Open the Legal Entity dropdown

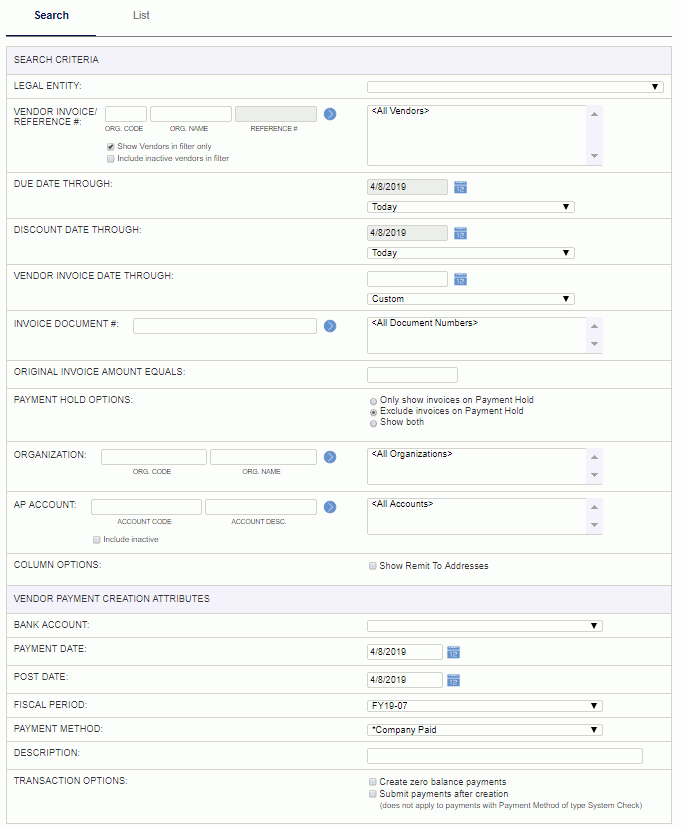[x=516, y=87]
